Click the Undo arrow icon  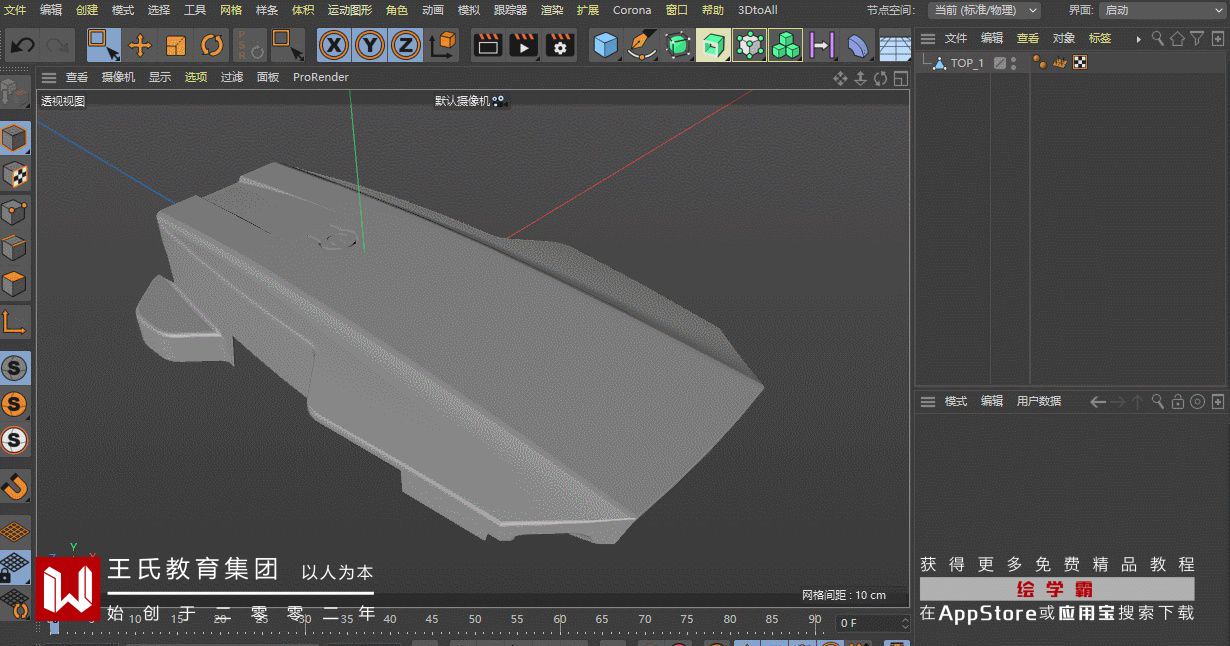(23, 45)
